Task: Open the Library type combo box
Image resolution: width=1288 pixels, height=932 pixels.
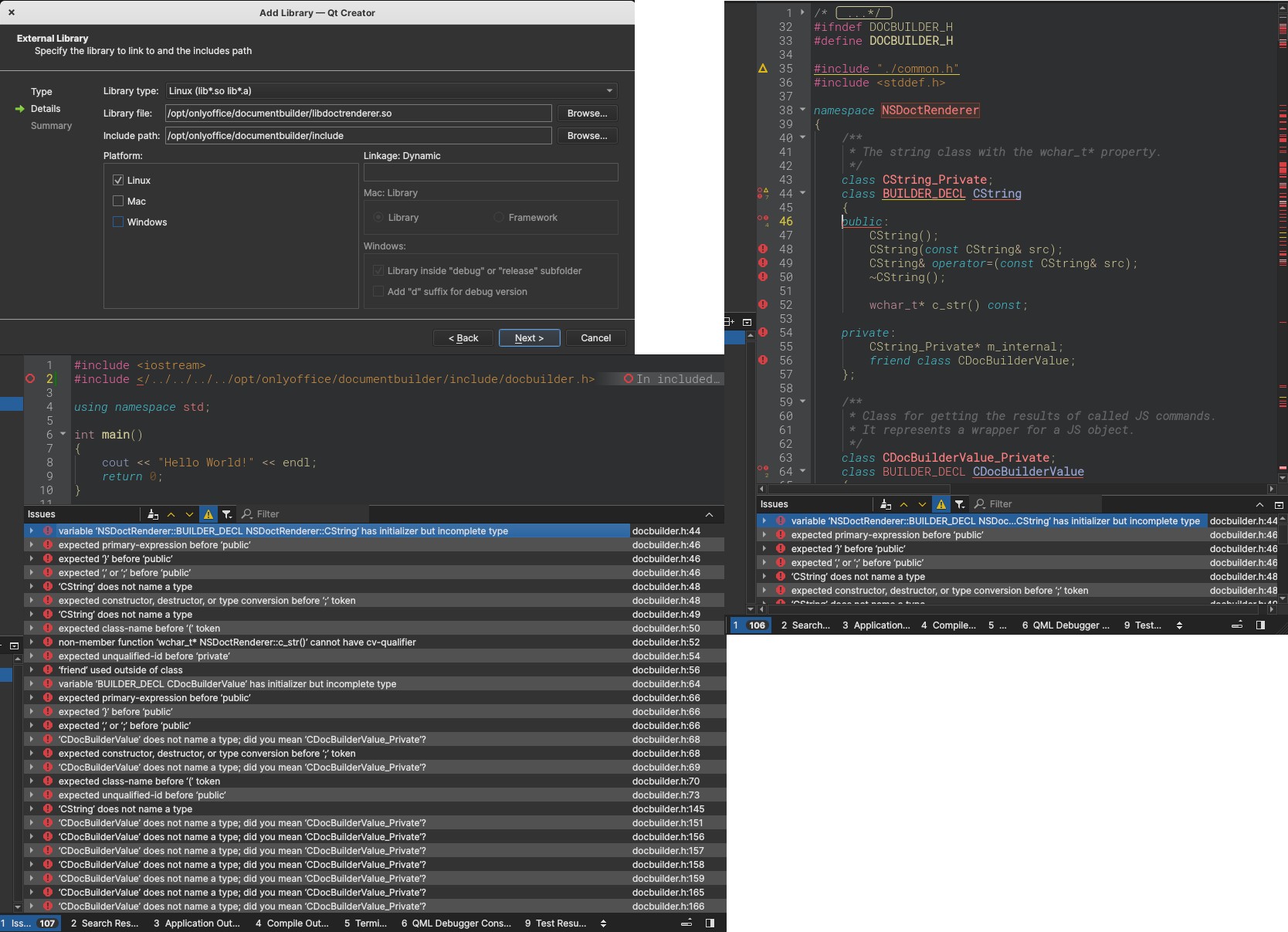Action: [x=391, y=90]
